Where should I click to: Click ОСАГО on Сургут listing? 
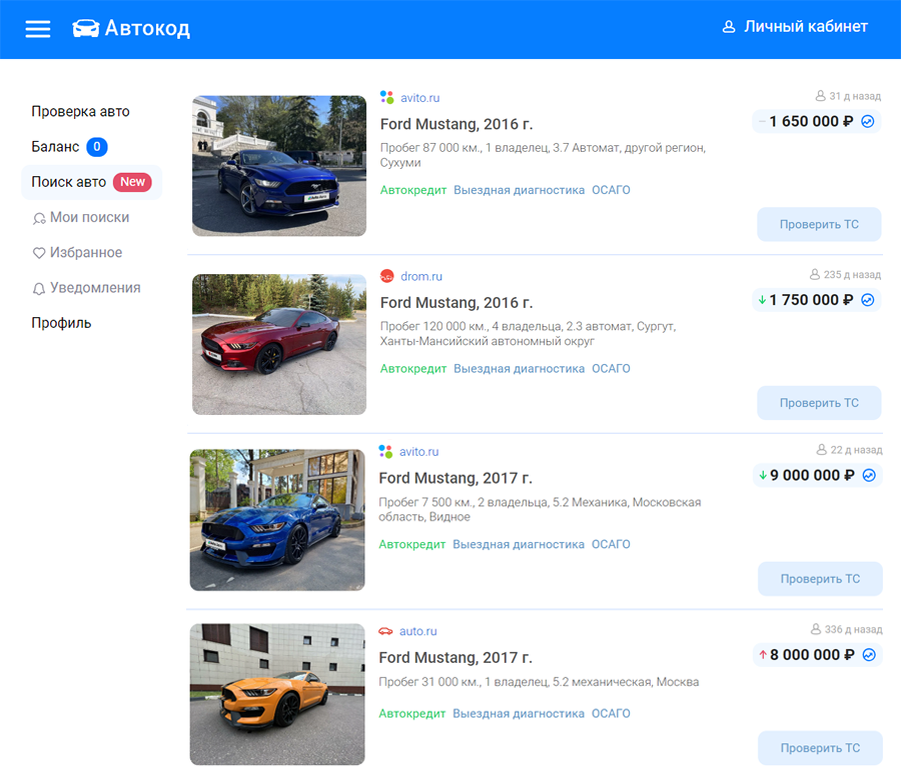coord(611,369)
